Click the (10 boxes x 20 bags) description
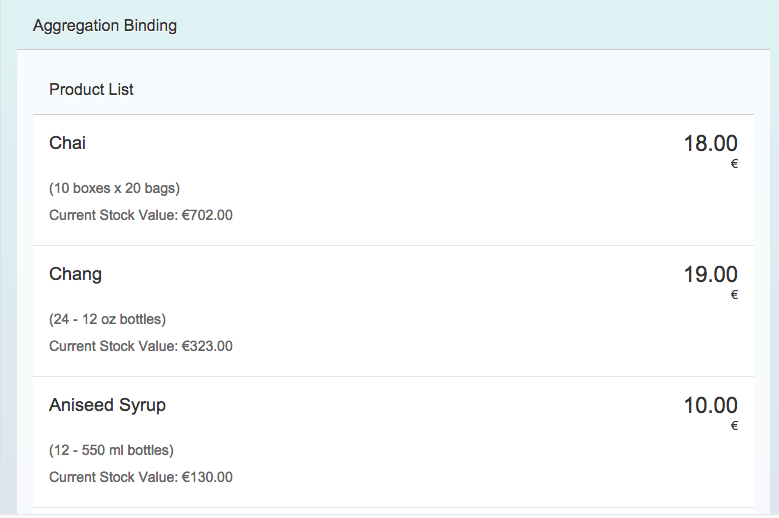 [x=114, y=188]
